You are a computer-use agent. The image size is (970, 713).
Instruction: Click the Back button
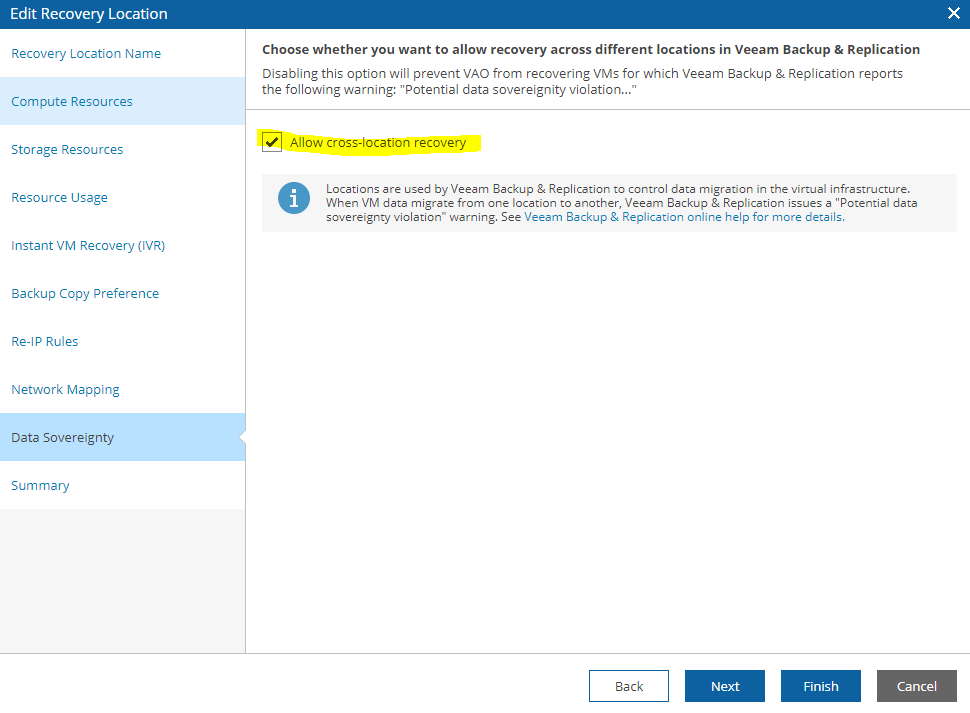point(629,686)
